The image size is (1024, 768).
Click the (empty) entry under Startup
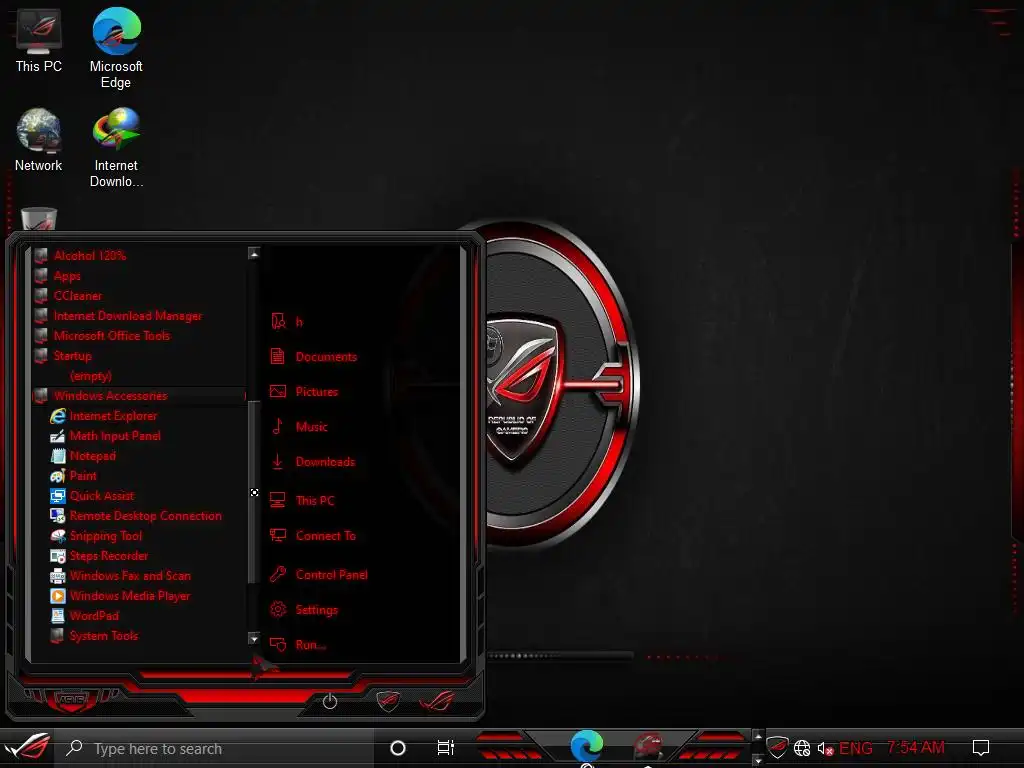coord(91,376)
